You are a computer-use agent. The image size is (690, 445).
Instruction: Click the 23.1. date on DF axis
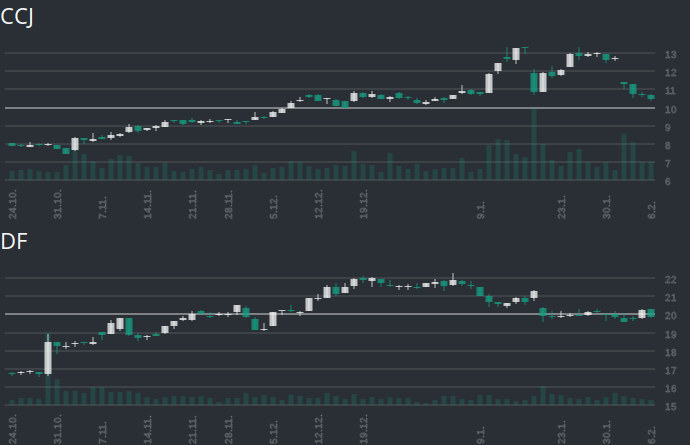coord(561,432)
